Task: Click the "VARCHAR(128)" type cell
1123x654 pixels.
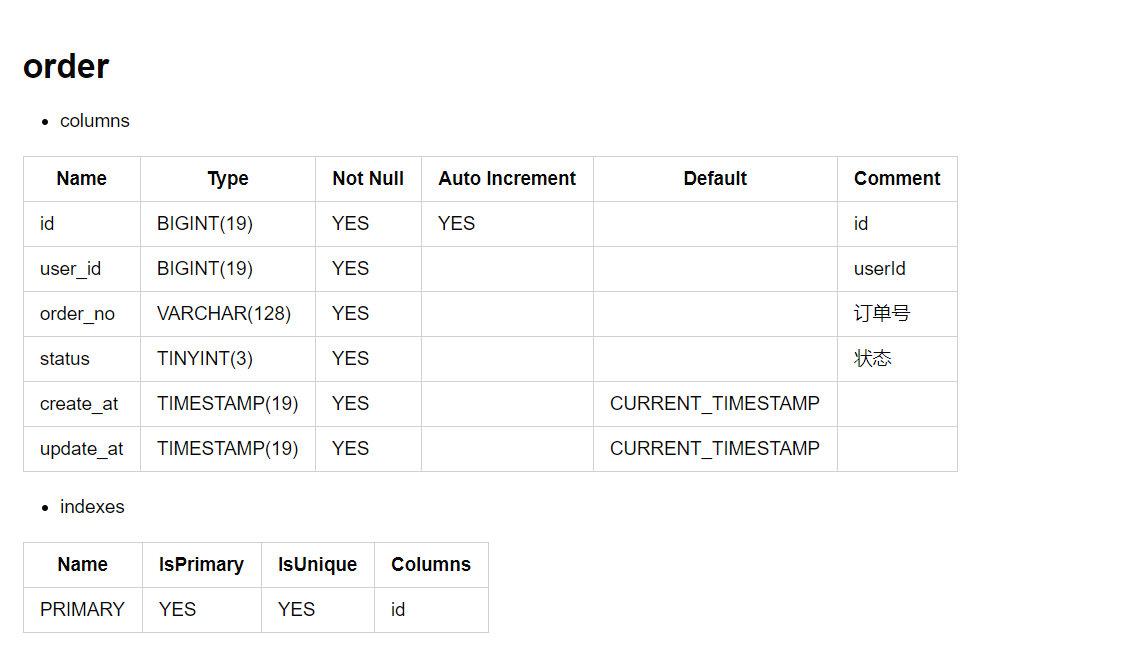Action: coord(224,314)
